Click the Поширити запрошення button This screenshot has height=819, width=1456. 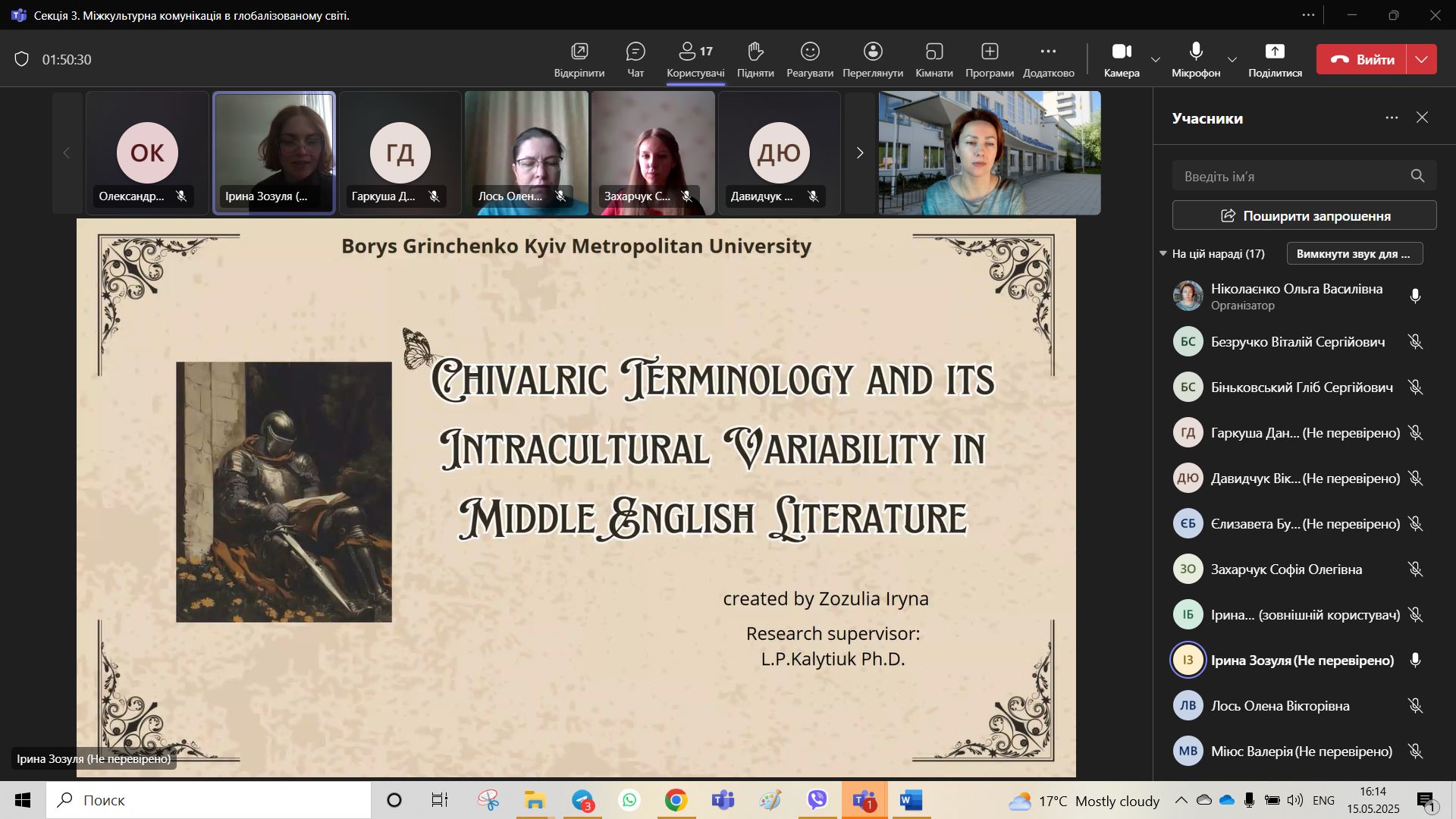(x=1304, y=215)
